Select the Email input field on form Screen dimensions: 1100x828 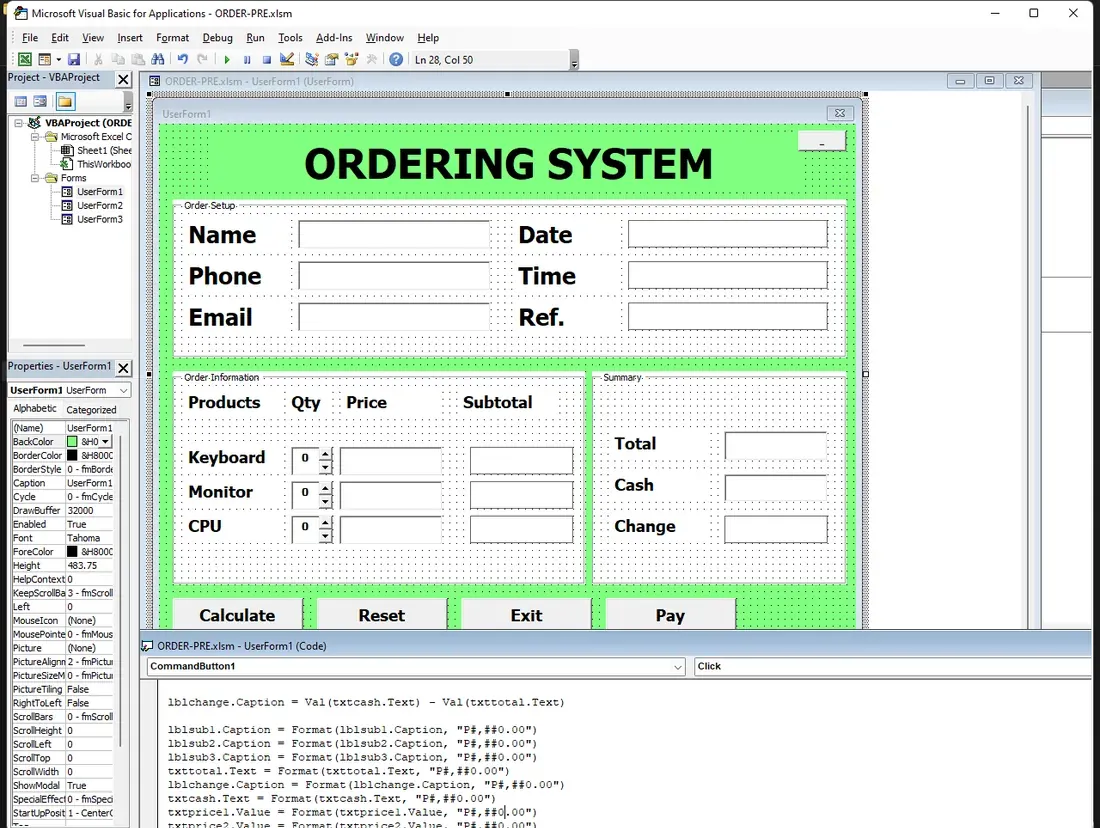(x=394, y=317)
